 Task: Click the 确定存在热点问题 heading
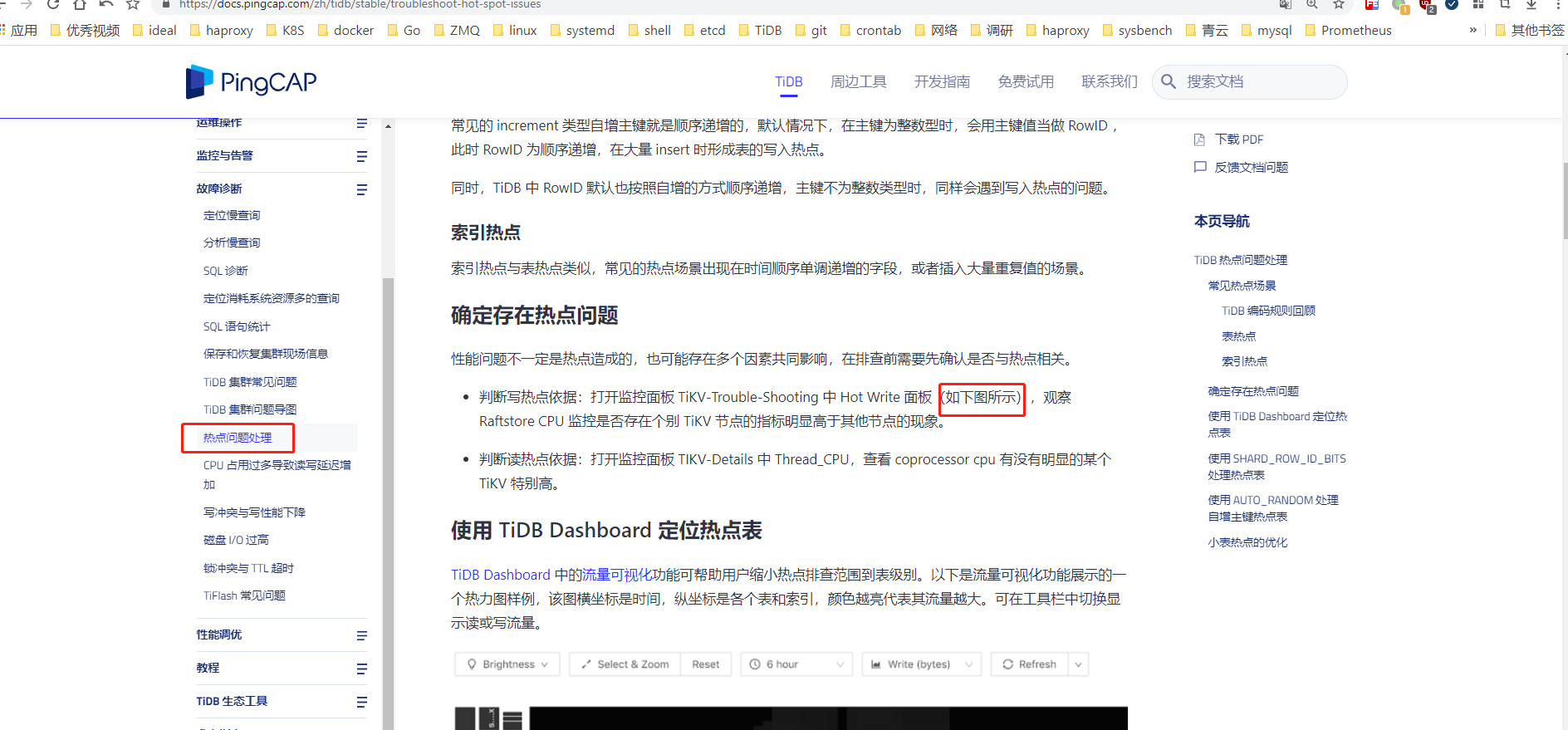point(535,316)
